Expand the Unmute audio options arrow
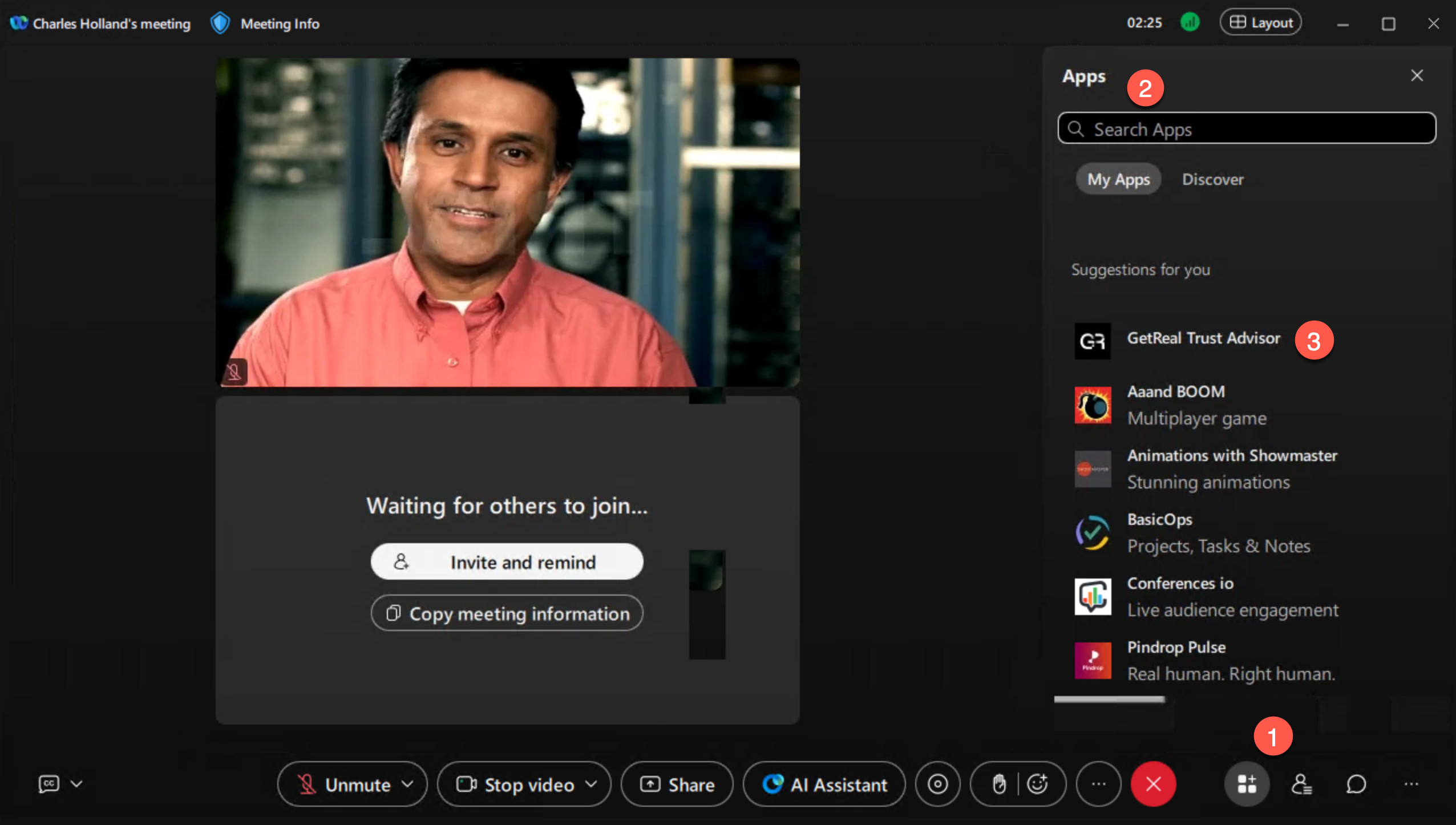 pos(407,784)
